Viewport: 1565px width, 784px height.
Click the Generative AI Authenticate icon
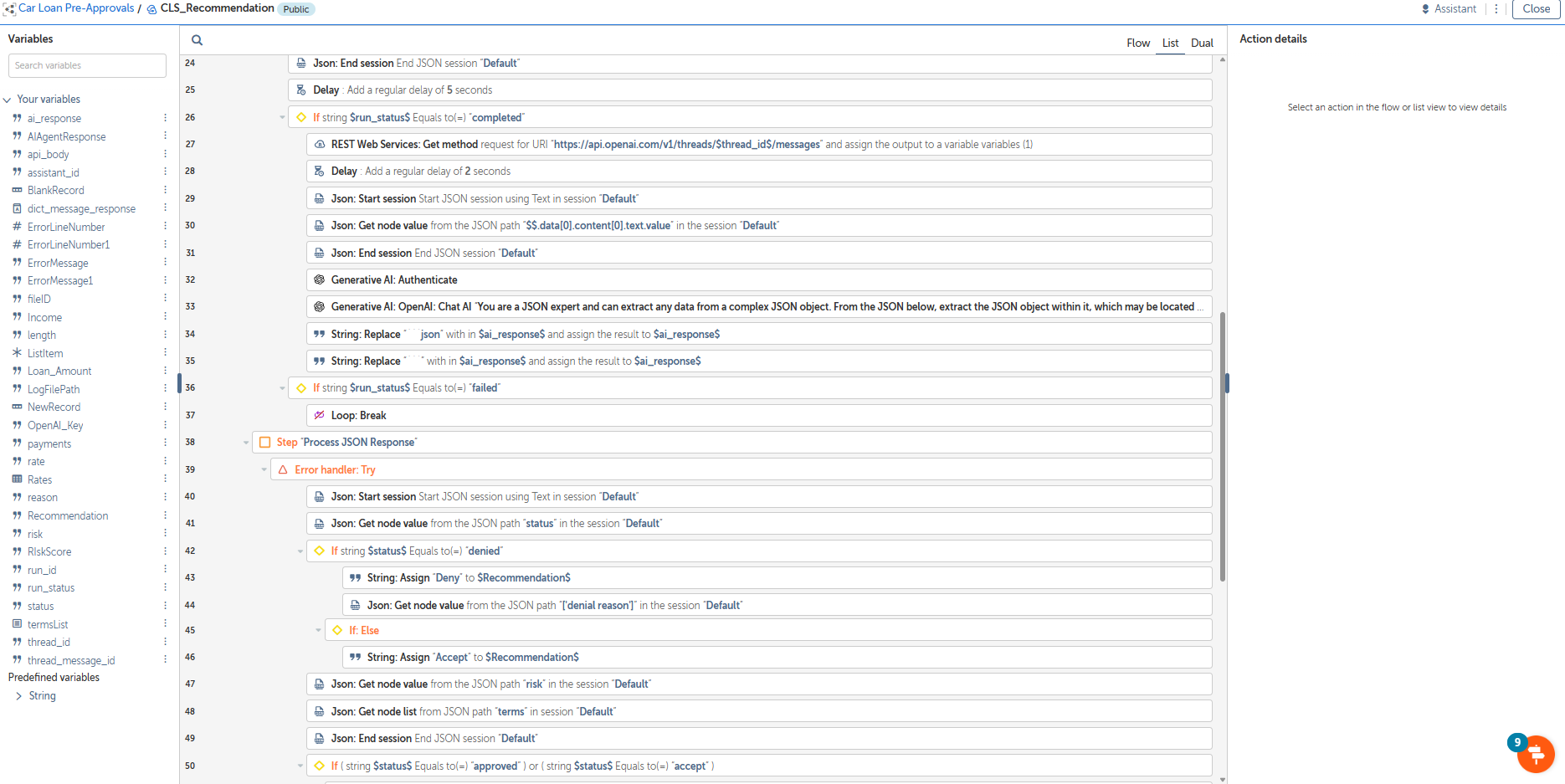click(x=320, y=280)
